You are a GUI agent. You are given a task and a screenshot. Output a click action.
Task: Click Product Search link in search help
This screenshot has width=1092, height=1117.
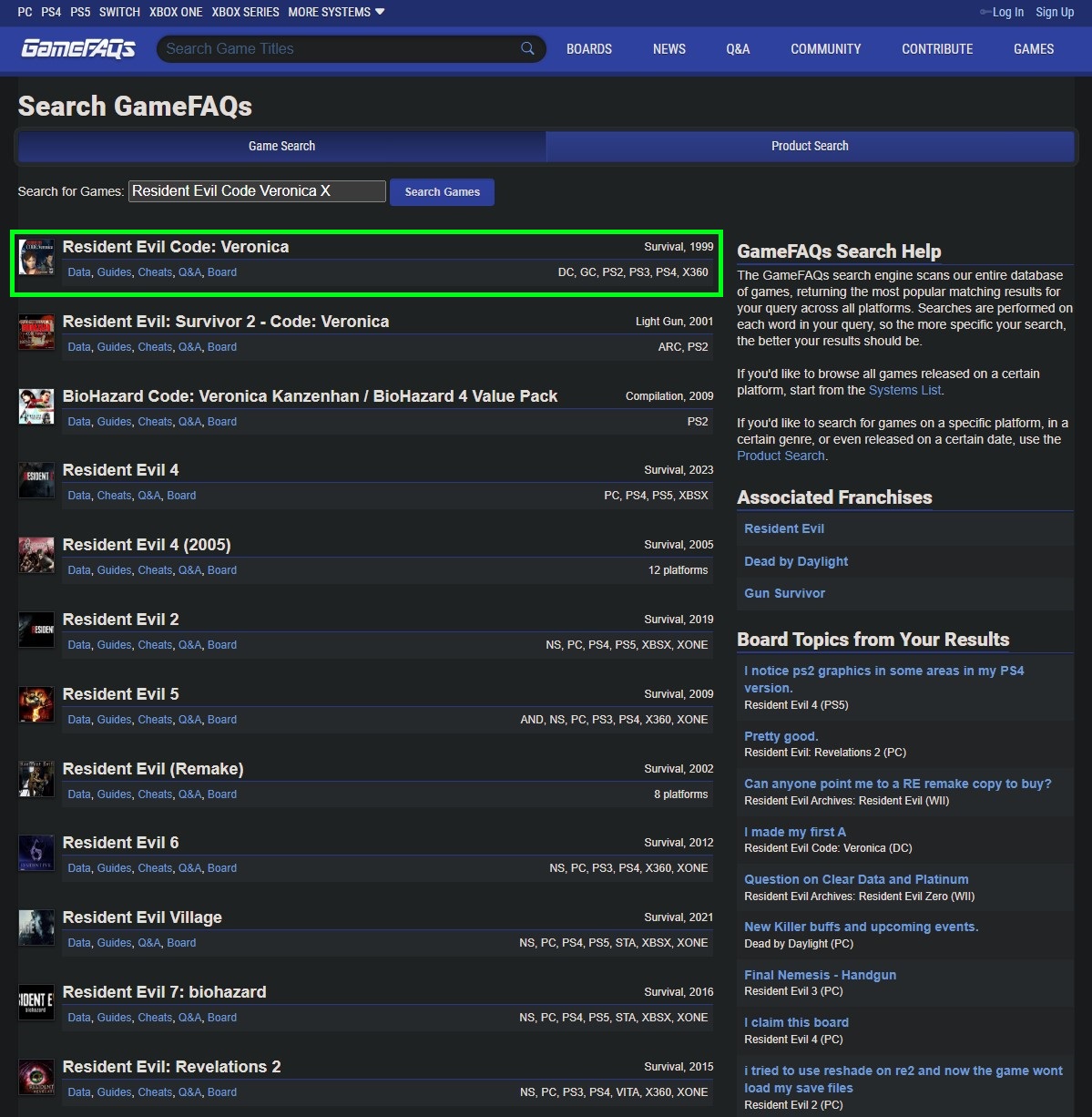(x=781, y=456)
